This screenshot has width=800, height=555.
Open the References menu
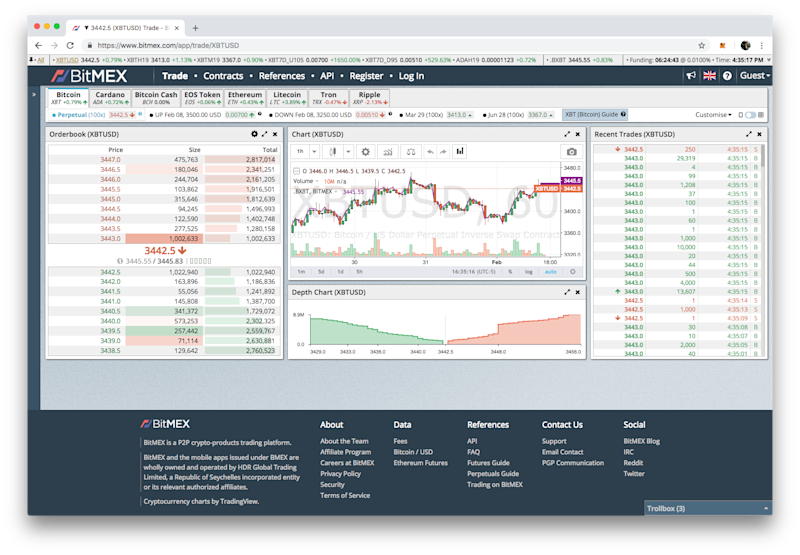(282, 76)
